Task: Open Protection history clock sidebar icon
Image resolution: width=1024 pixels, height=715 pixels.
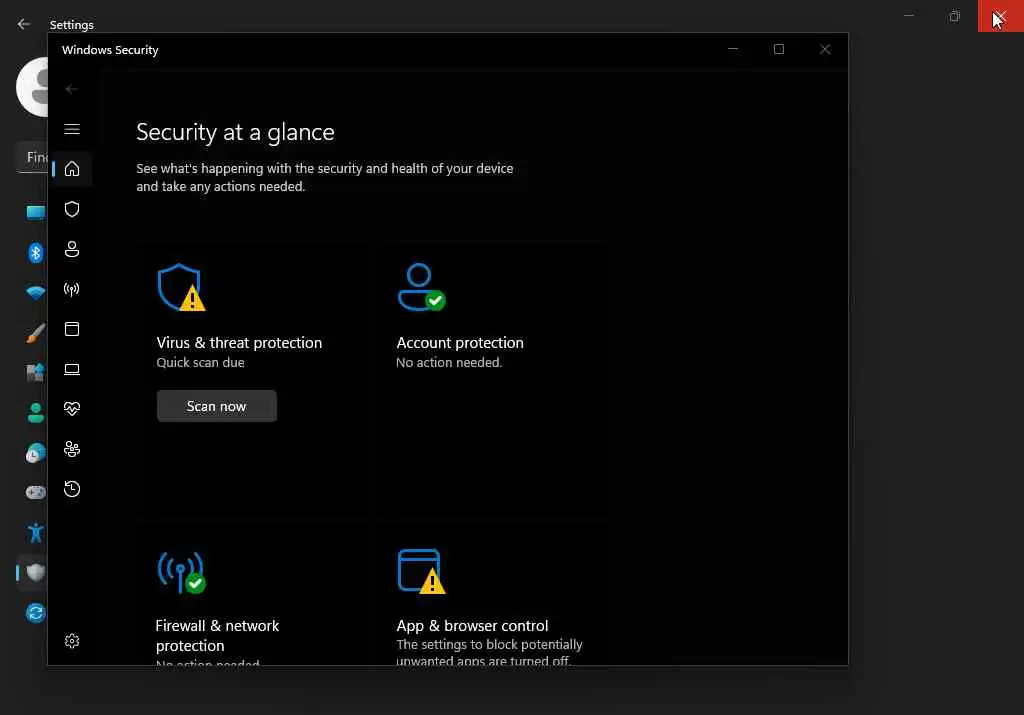Action: (72, 489)
